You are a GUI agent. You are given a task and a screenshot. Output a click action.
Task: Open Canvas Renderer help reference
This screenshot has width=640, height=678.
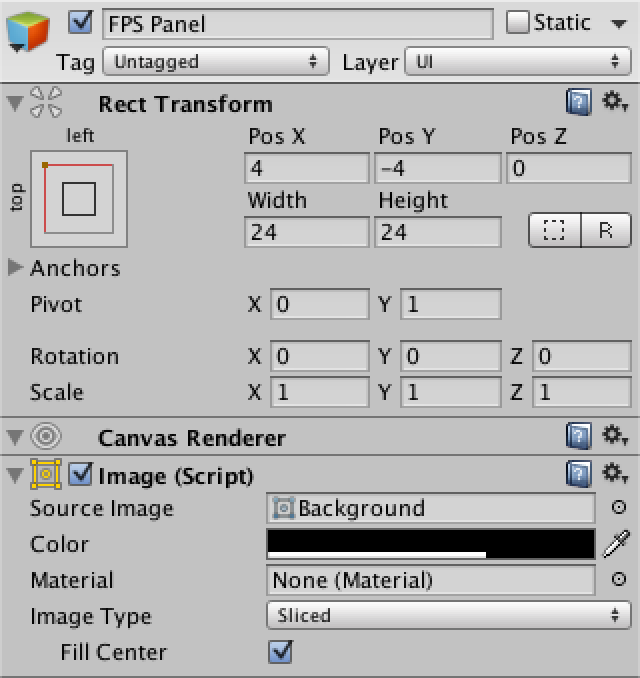578,437
